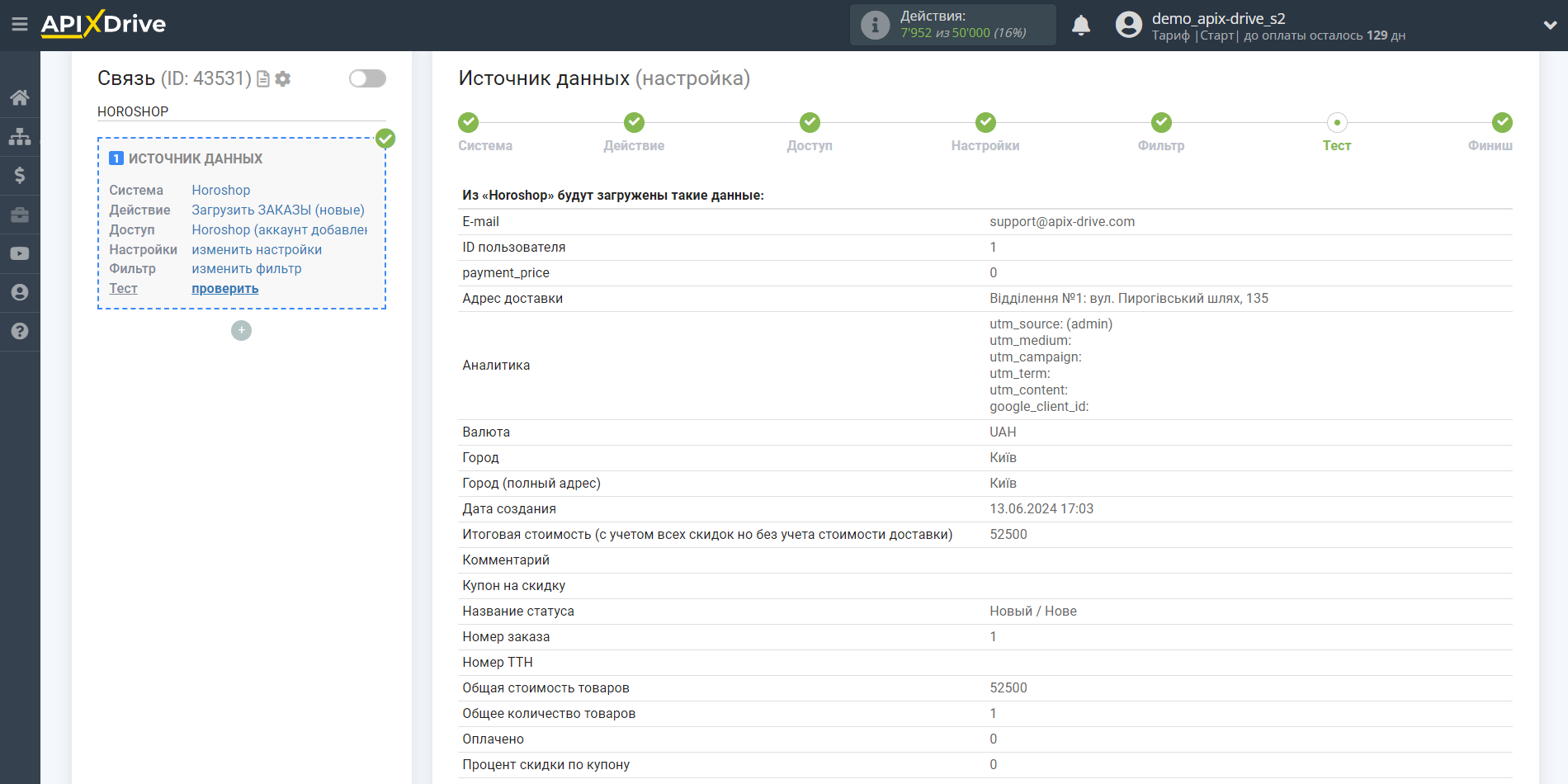Expand the account dropdown chevron
The width and height of the screenshot is (1568, 784).
pos(1550,26)
